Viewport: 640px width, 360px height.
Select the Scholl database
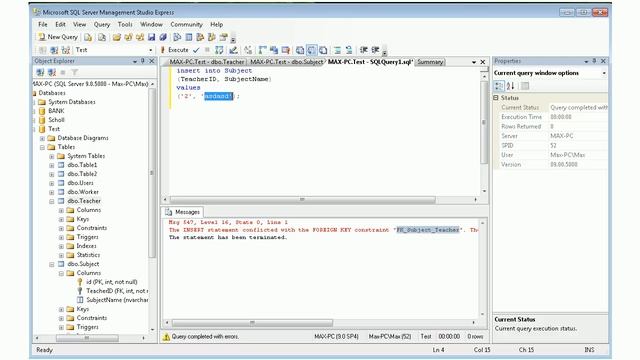[x=56, y=120]
